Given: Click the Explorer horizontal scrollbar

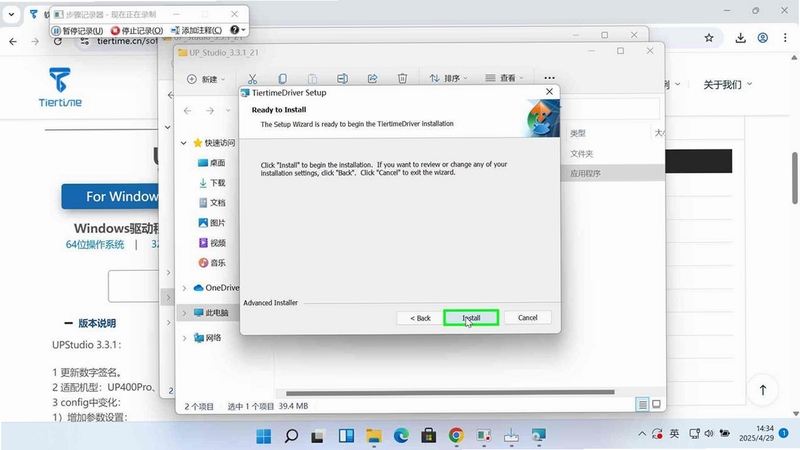Looking at the screenshot, I should 450,392.
